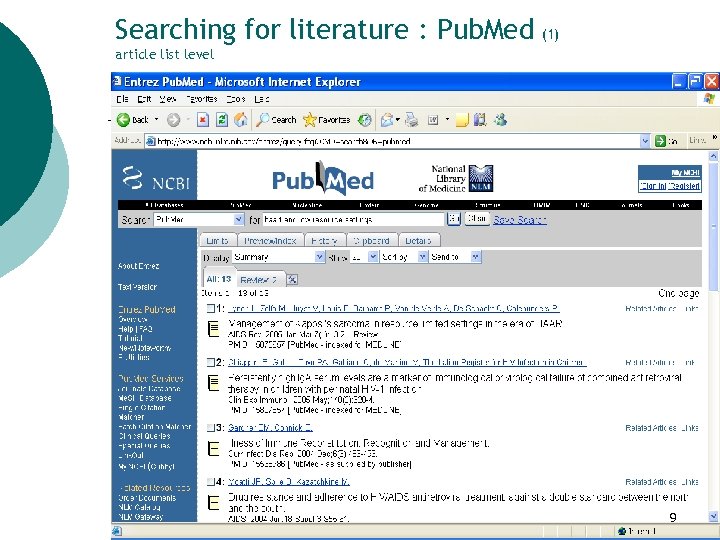Click Related Articles for result 3
This screenshot has width=720, height=540.
651,428
